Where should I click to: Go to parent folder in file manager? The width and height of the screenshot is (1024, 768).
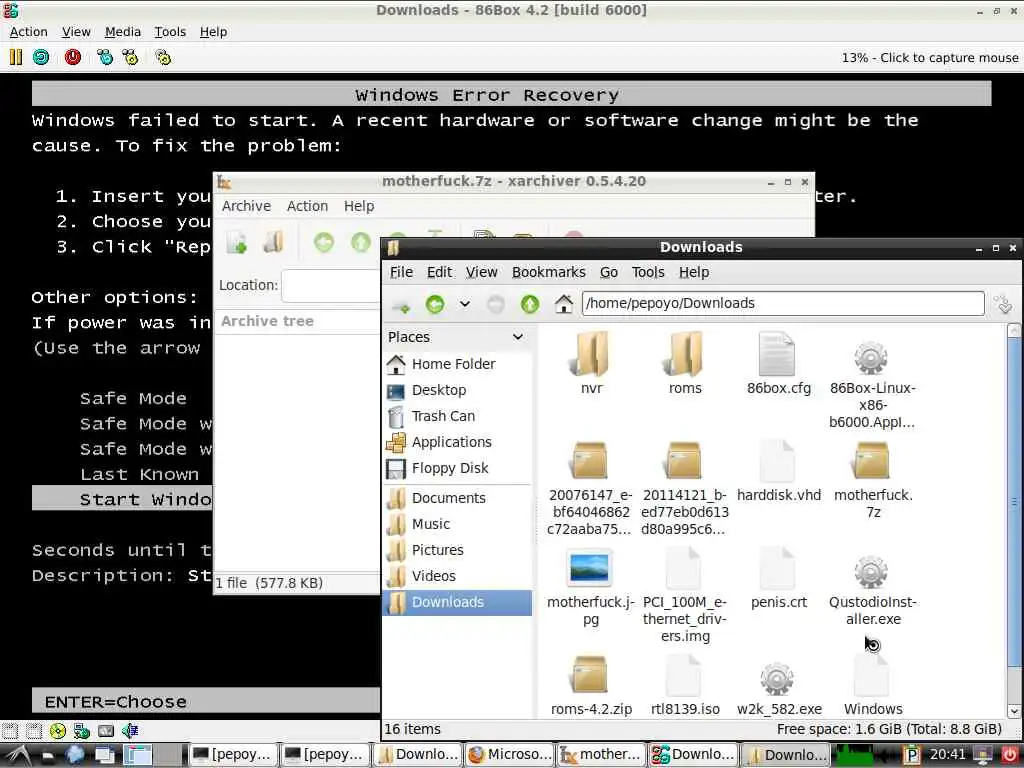coord(530,304)
